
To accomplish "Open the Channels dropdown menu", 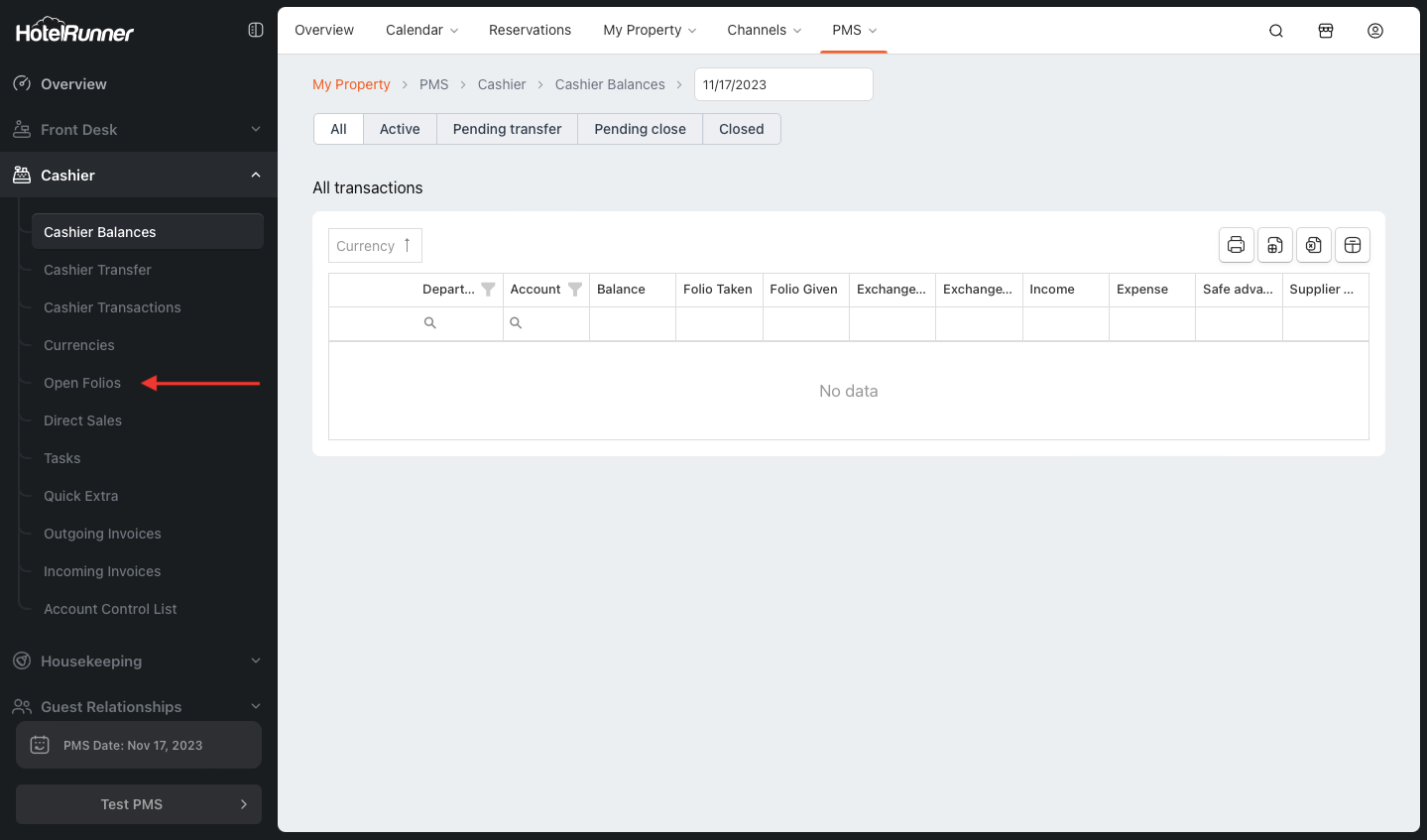I will coord(764,30).
